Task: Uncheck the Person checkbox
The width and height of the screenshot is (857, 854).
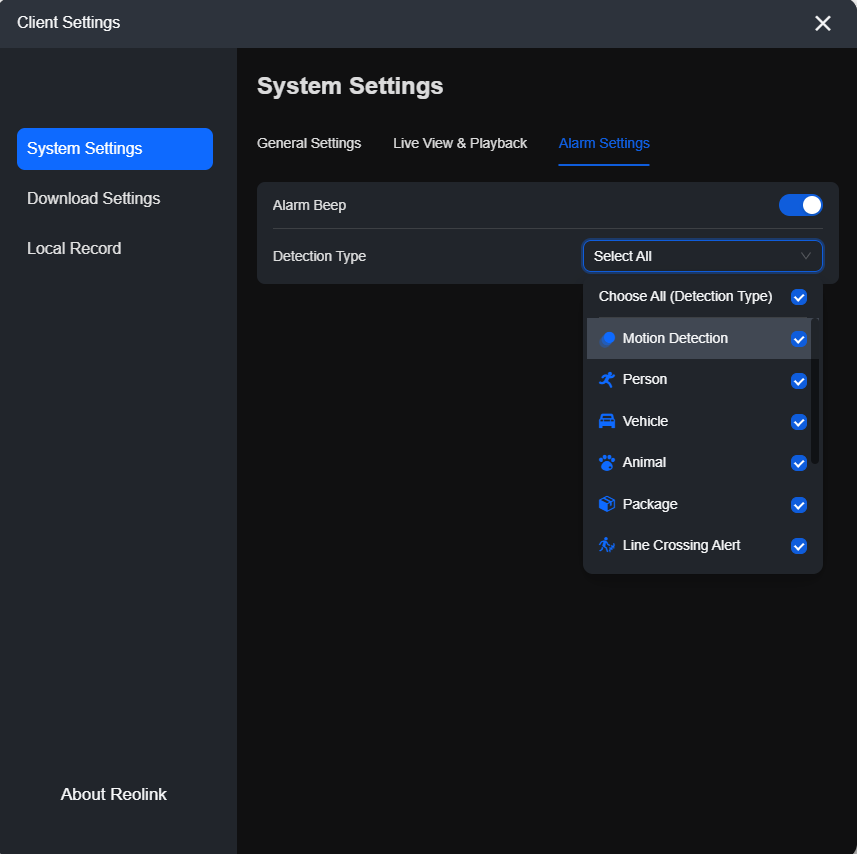Action: pyautogui.click(x=799, y=381)
